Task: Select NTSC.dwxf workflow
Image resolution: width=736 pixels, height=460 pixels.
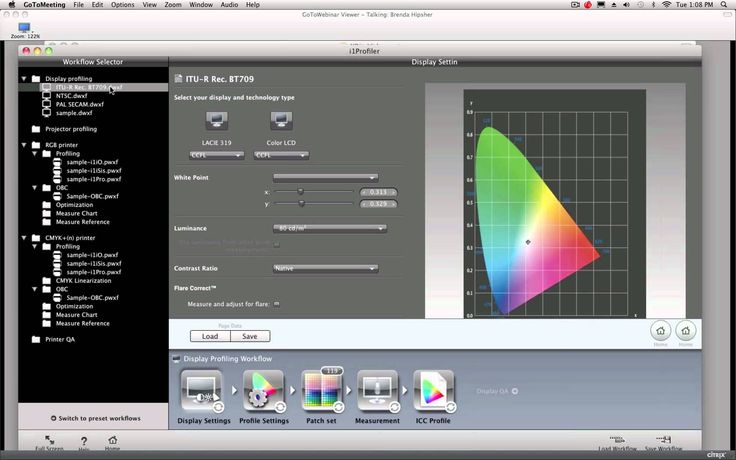Action: tap(71, 96)
